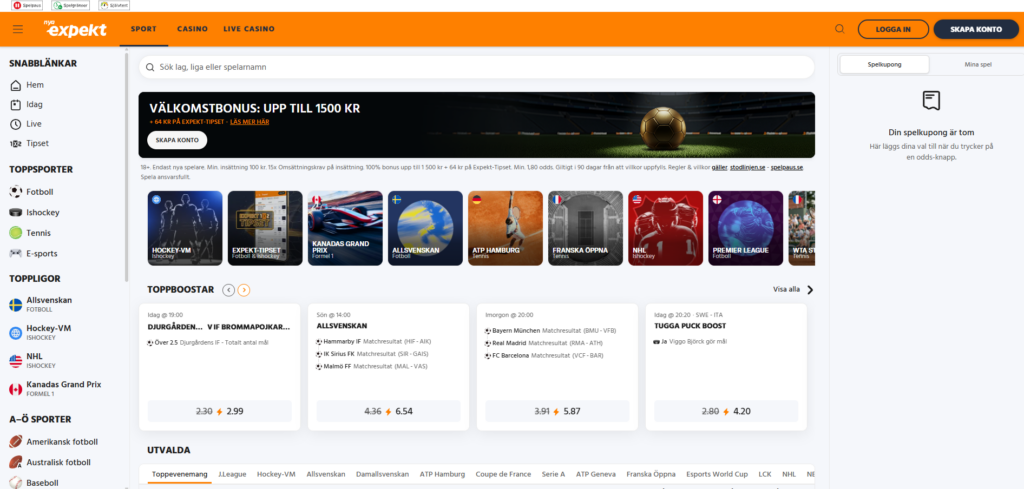Open the Spelpaus button

coord(27,5)
